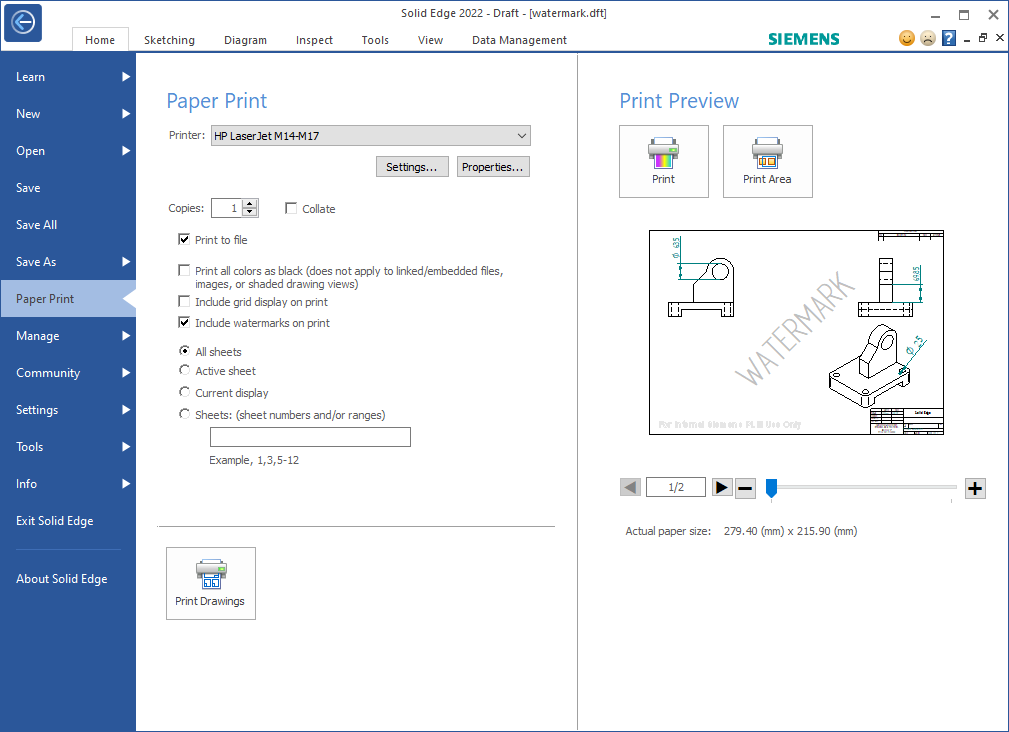Switch to the Sketching ribbon tab
Screen dimensions: 1009x732
tap(169, 40)
